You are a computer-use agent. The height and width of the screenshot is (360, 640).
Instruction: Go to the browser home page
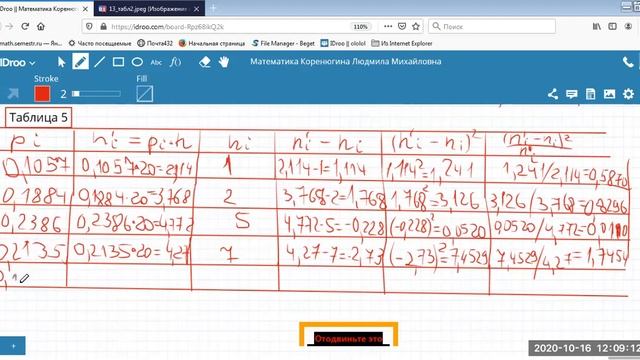coord(41,27)
